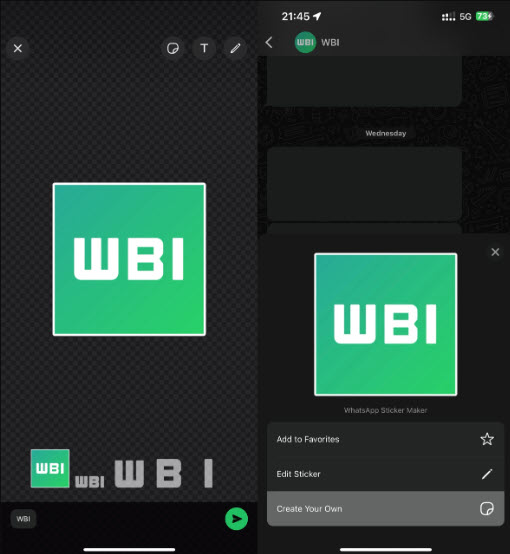This screenshot has height=554, width=510.
Task: Tap the large WBI sticker on the canvas
Action: (x=129, y=259)
